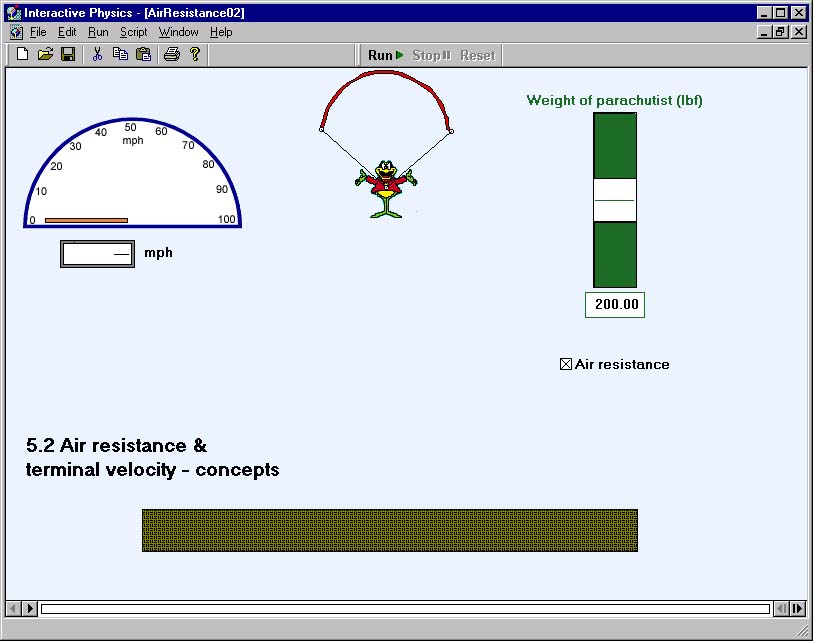The image size is (813, 641).
Task: Minimize the Interactive Physics application window
Action: [x=764, y=12]
